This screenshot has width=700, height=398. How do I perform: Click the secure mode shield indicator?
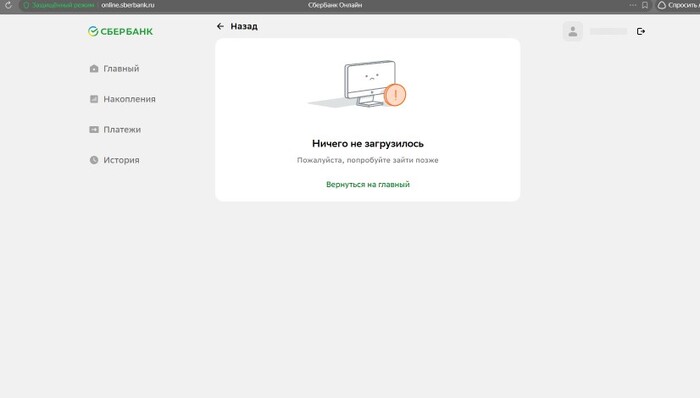point(26,5)
